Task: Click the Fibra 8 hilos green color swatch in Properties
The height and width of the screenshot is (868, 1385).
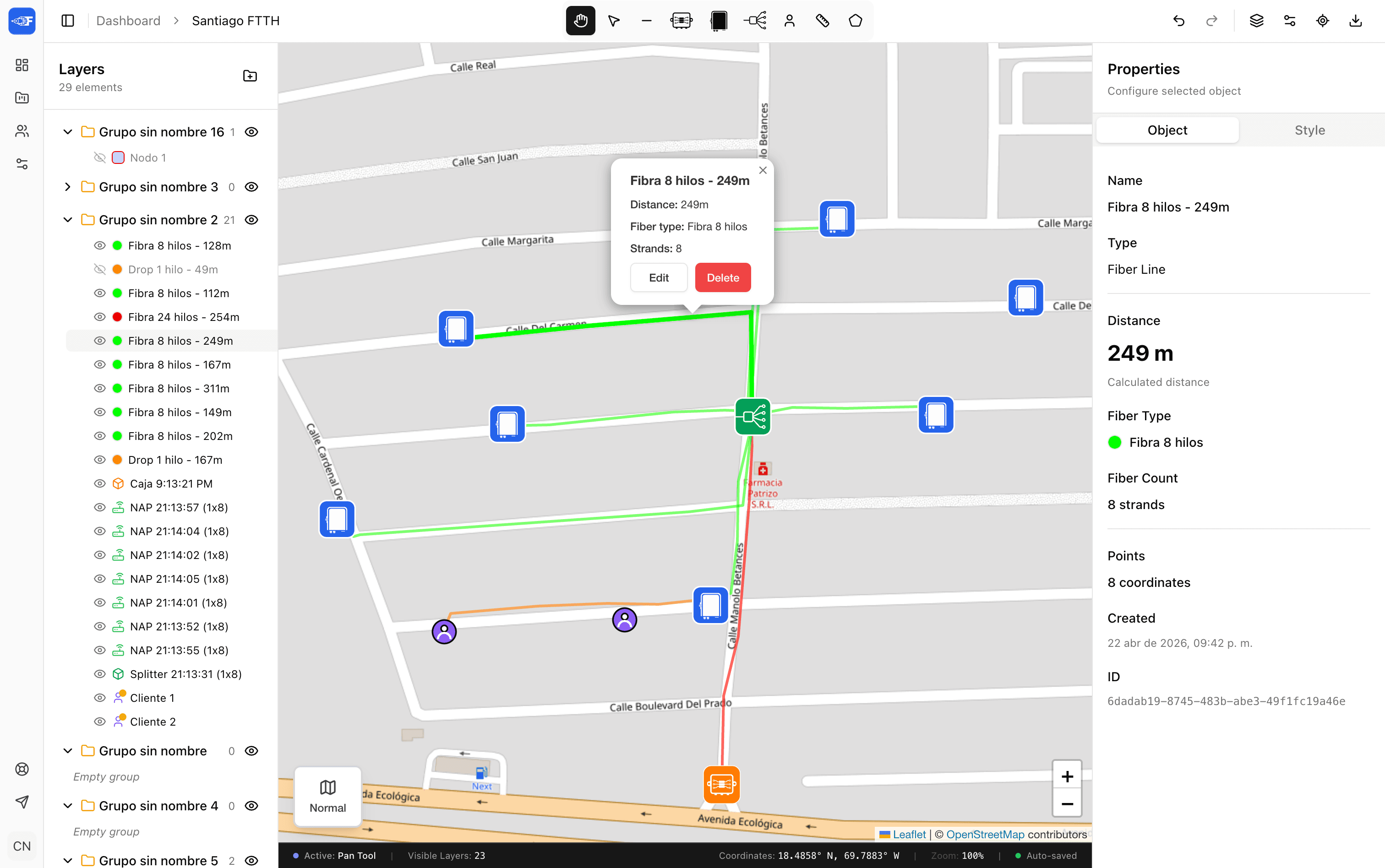Action: click(1114, 443)
